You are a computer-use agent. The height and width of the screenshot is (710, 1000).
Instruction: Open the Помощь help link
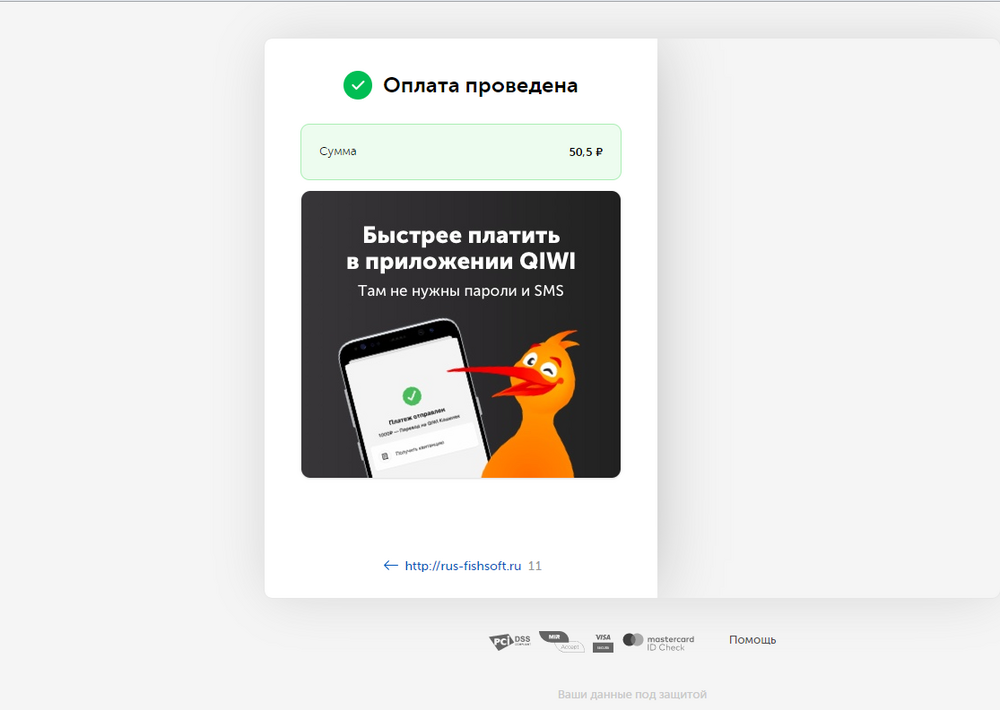pyautogui.click(x=752, y=640)
